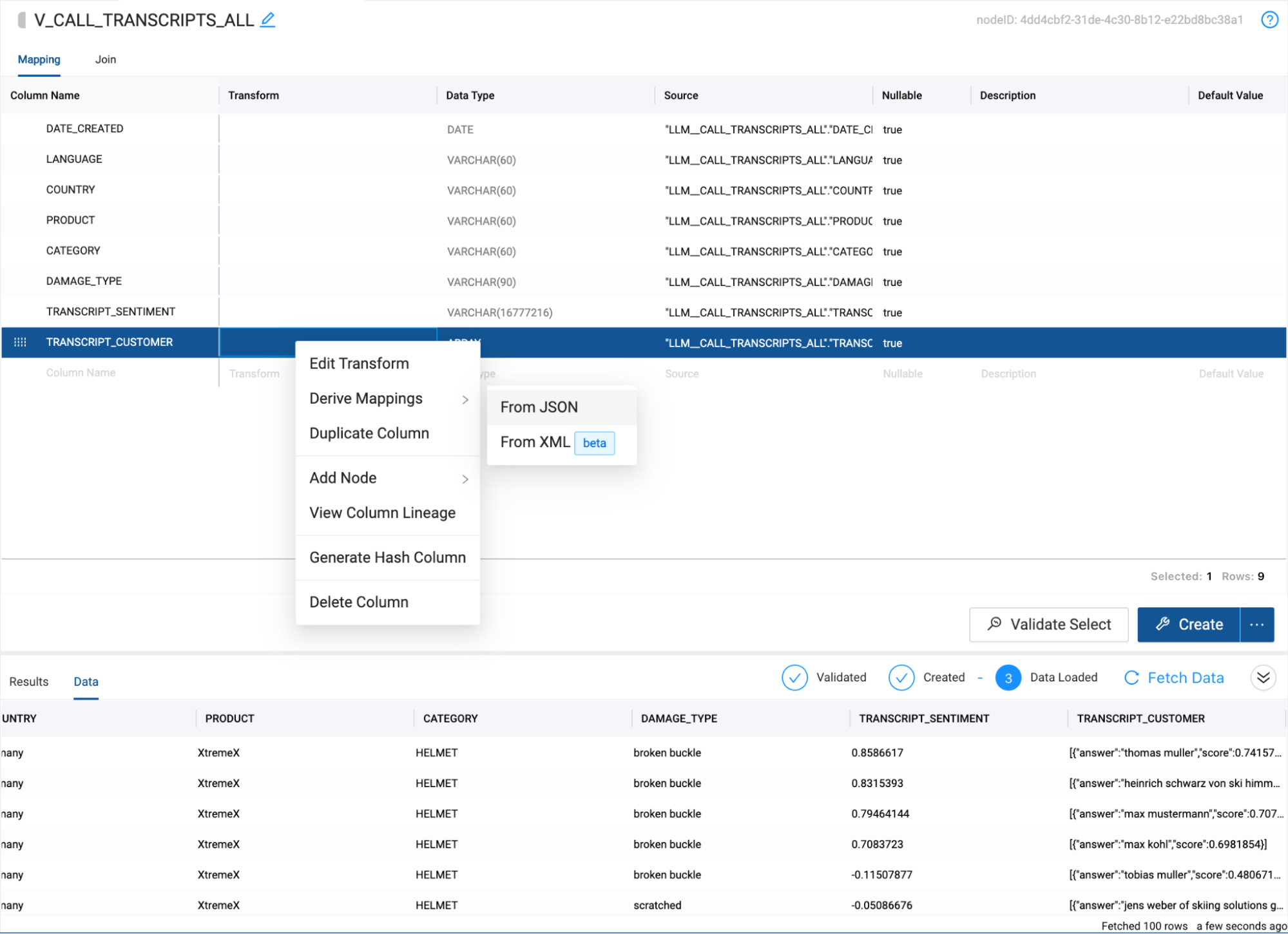This screenshot has height=934, width=1288.
Task: Click the new Column Name placeholder field
Action: coord(81,374)
